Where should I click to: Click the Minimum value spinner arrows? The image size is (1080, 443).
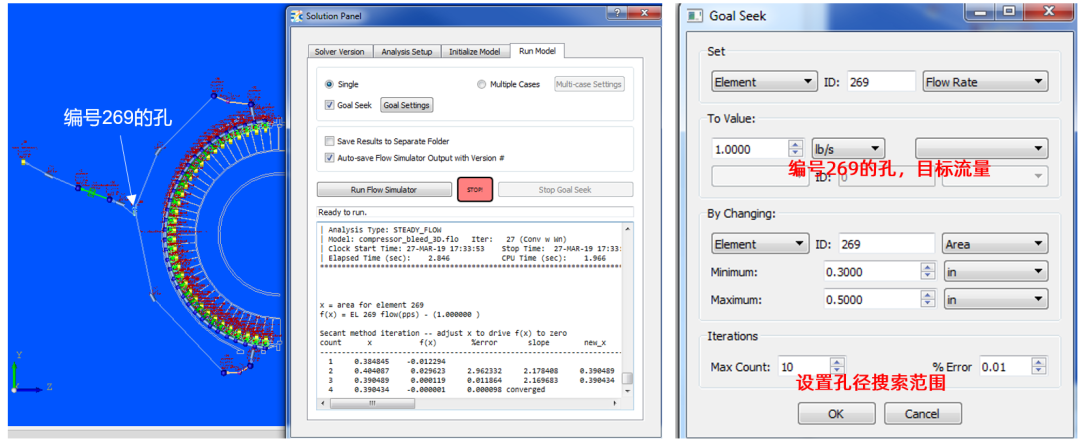click(x=927, y=271)
